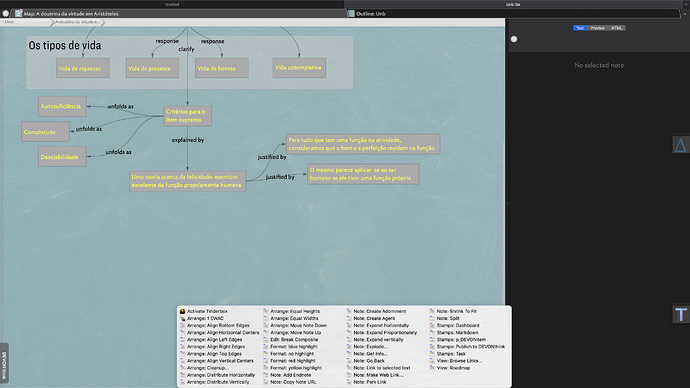The height and width of the screenshot is (388, 690).
Task: Click the Unb breadcrumb item
Action: tap(9, 22)
